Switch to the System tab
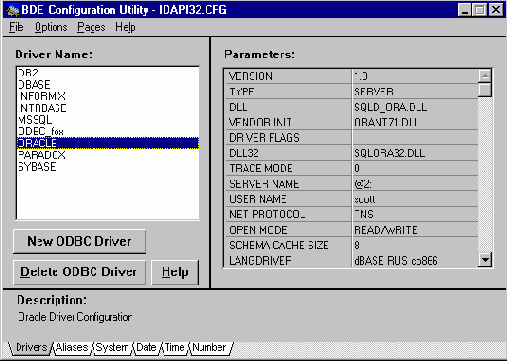Image resolution: width=507 pixels, height=361 pixels. point(112,347)
